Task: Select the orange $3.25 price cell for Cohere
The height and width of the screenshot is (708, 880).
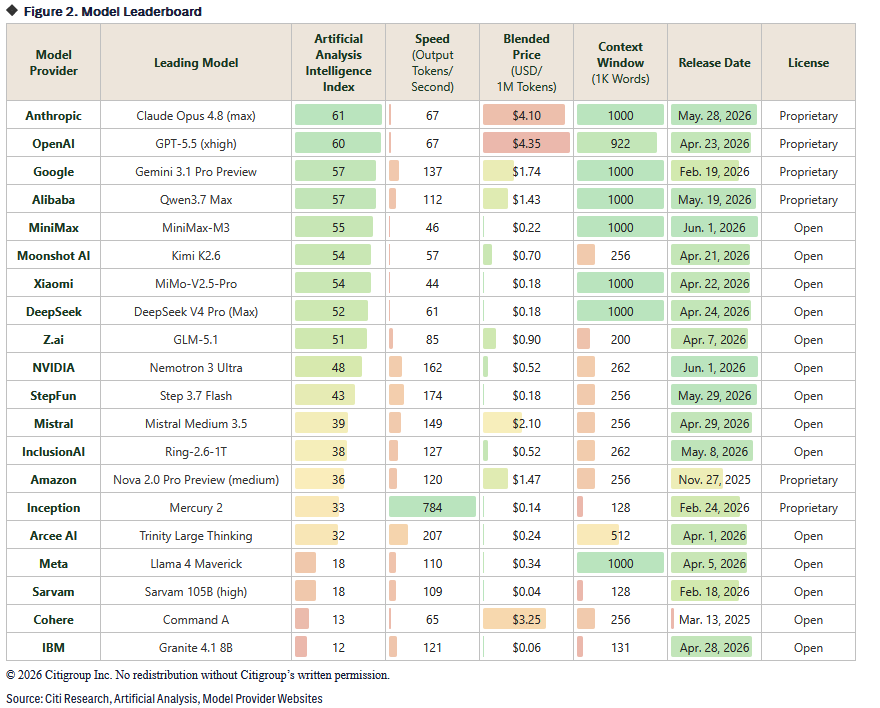Action: pyautogui.click(x=515, y=619)
